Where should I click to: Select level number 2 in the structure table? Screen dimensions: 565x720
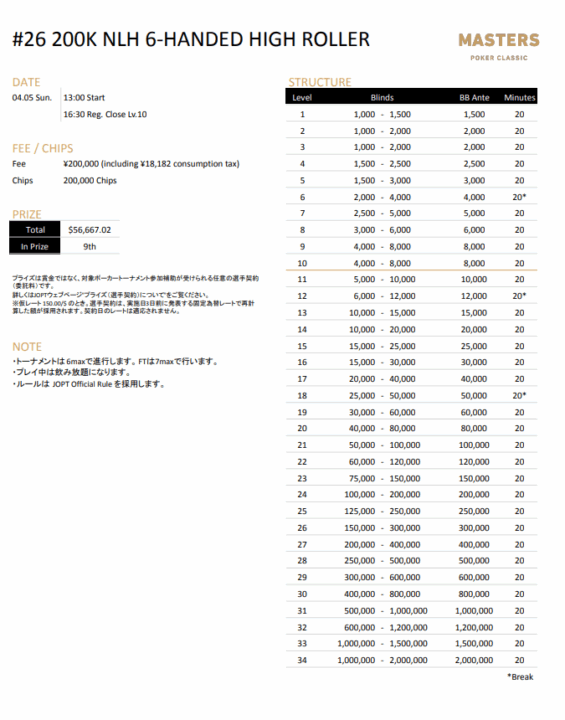(x=302, y=131)
